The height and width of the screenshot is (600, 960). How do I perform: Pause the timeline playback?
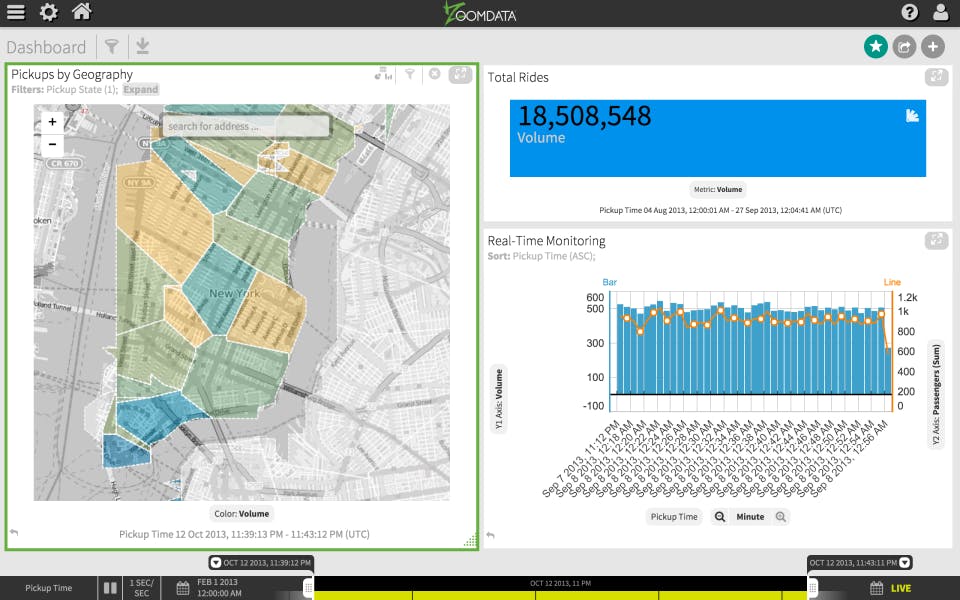[x=111, y=588]
